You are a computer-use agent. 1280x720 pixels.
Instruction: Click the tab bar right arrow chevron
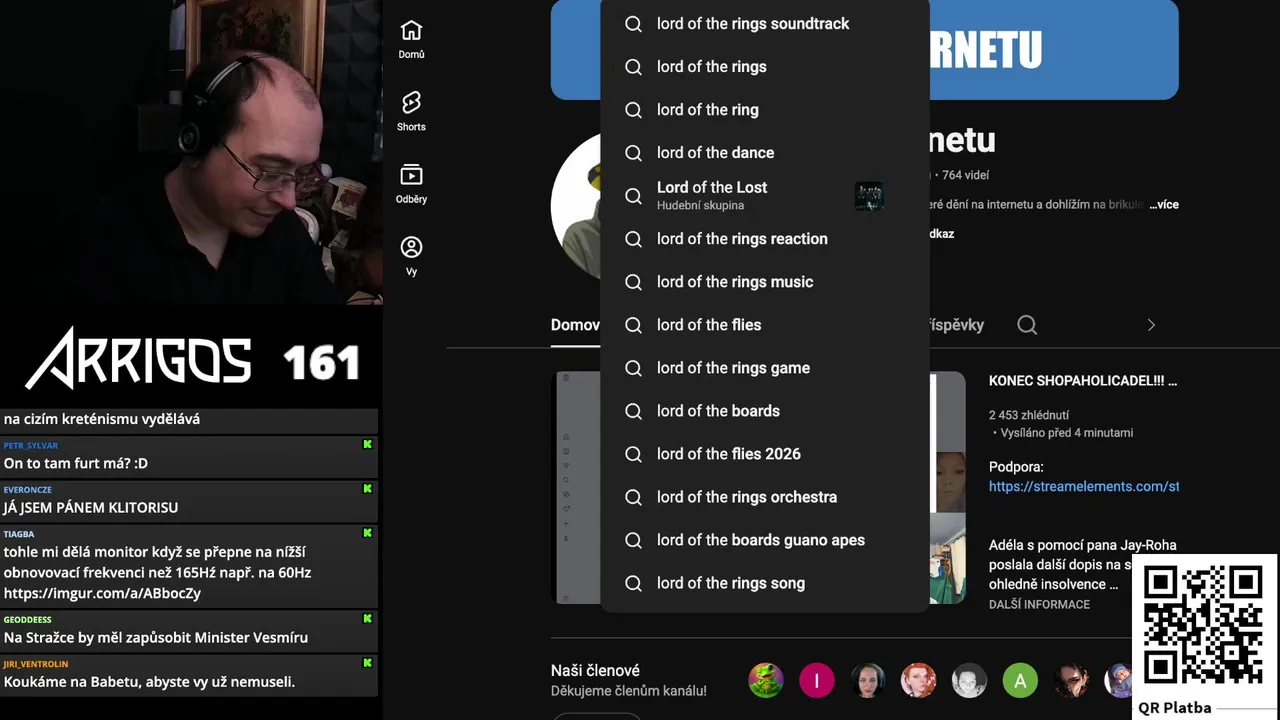tap(1151, 325)
